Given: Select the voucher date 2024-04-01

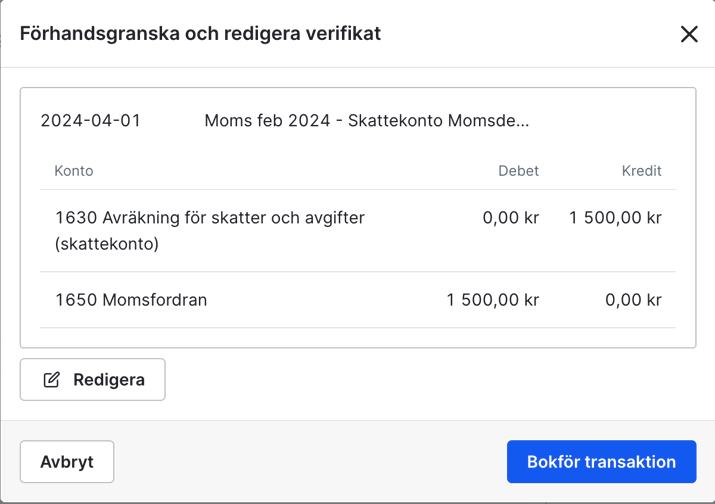Looking at the screenshot, I should 90,121.
